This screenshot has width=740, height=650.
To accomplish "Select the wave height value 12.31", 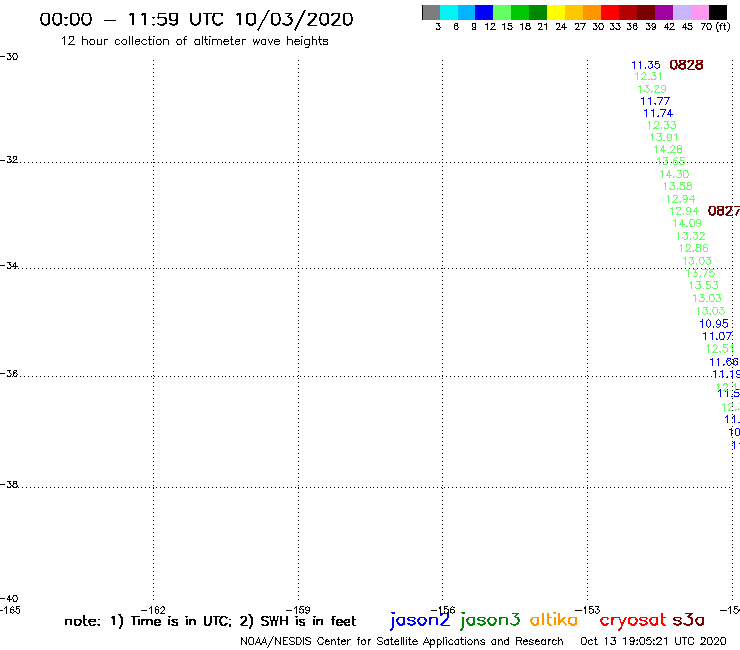I will 648,76.
